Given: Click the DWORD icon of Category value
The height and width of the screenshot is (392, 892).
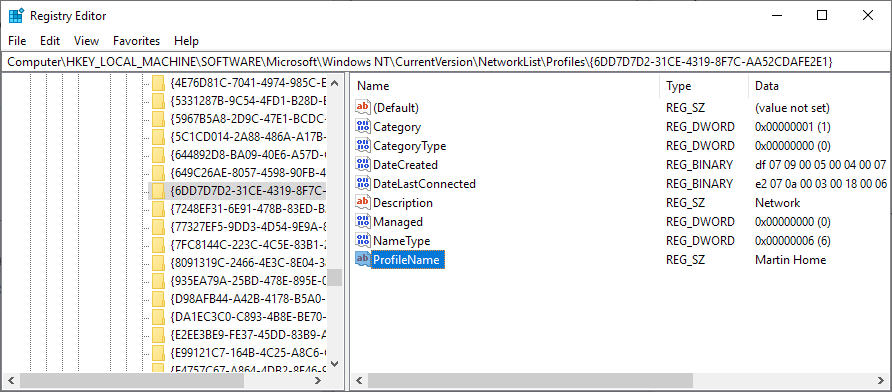Looking at the screenshot, I should tap(362, 126).
